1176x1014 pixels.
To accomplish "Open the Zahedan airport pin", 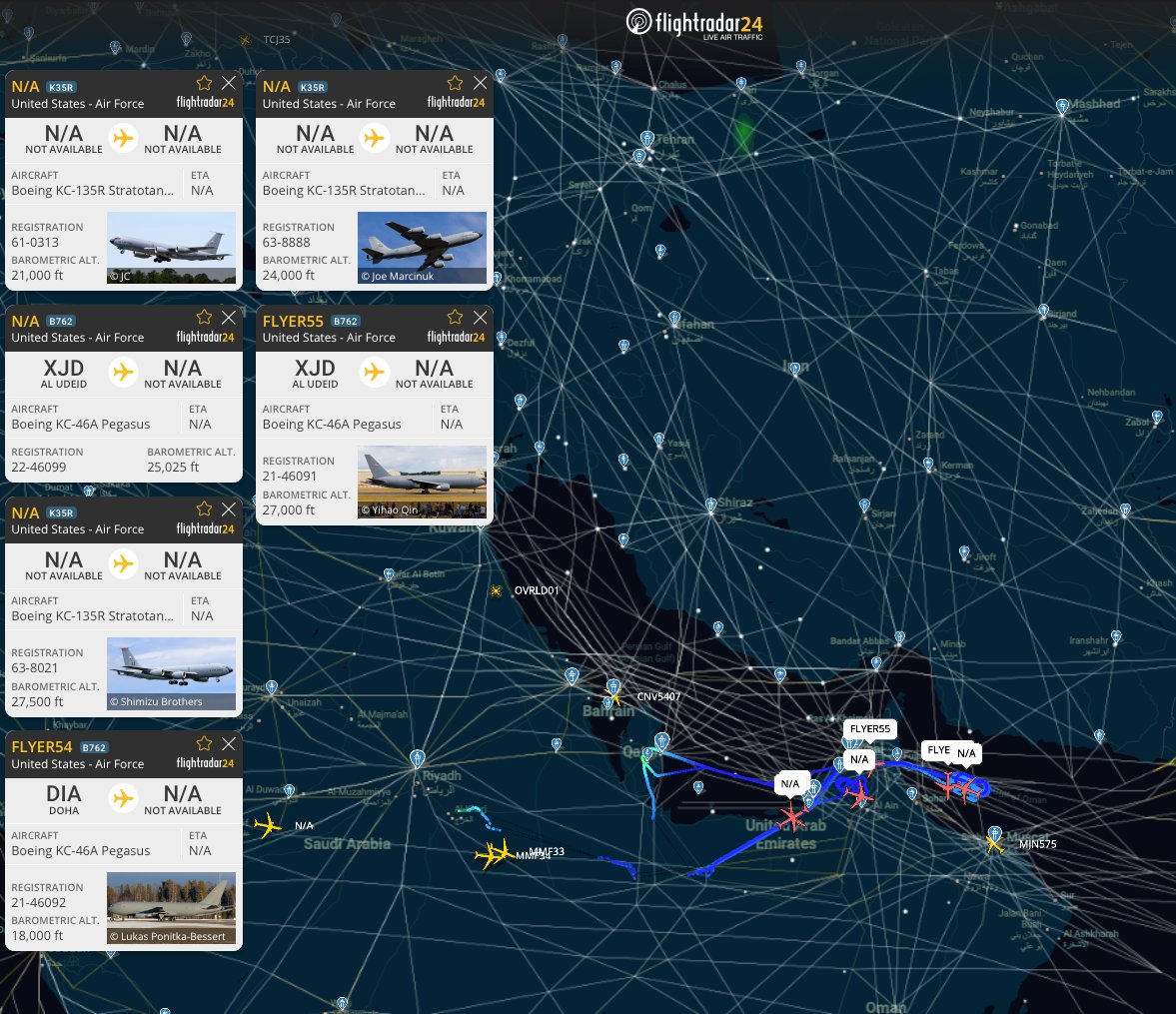I will pos(1125,510).
